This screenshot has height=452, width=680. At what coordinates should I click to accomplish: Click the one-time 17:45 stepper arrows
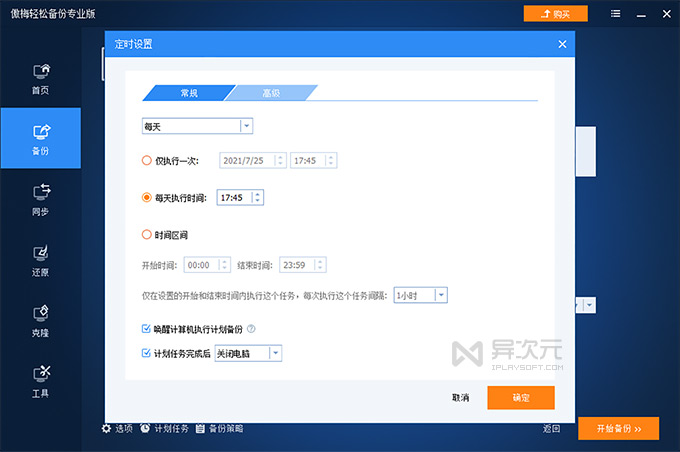click(x=330, y=160)
